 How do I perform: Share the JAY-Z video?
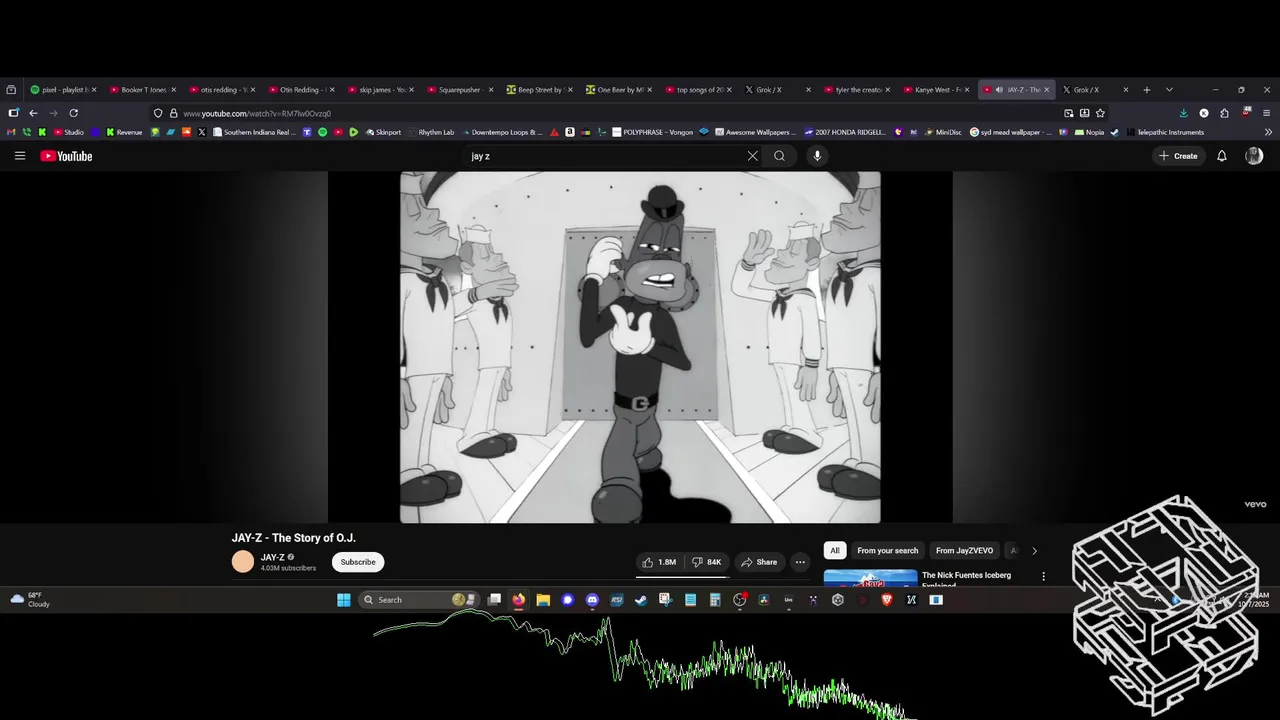coord(759,562)
